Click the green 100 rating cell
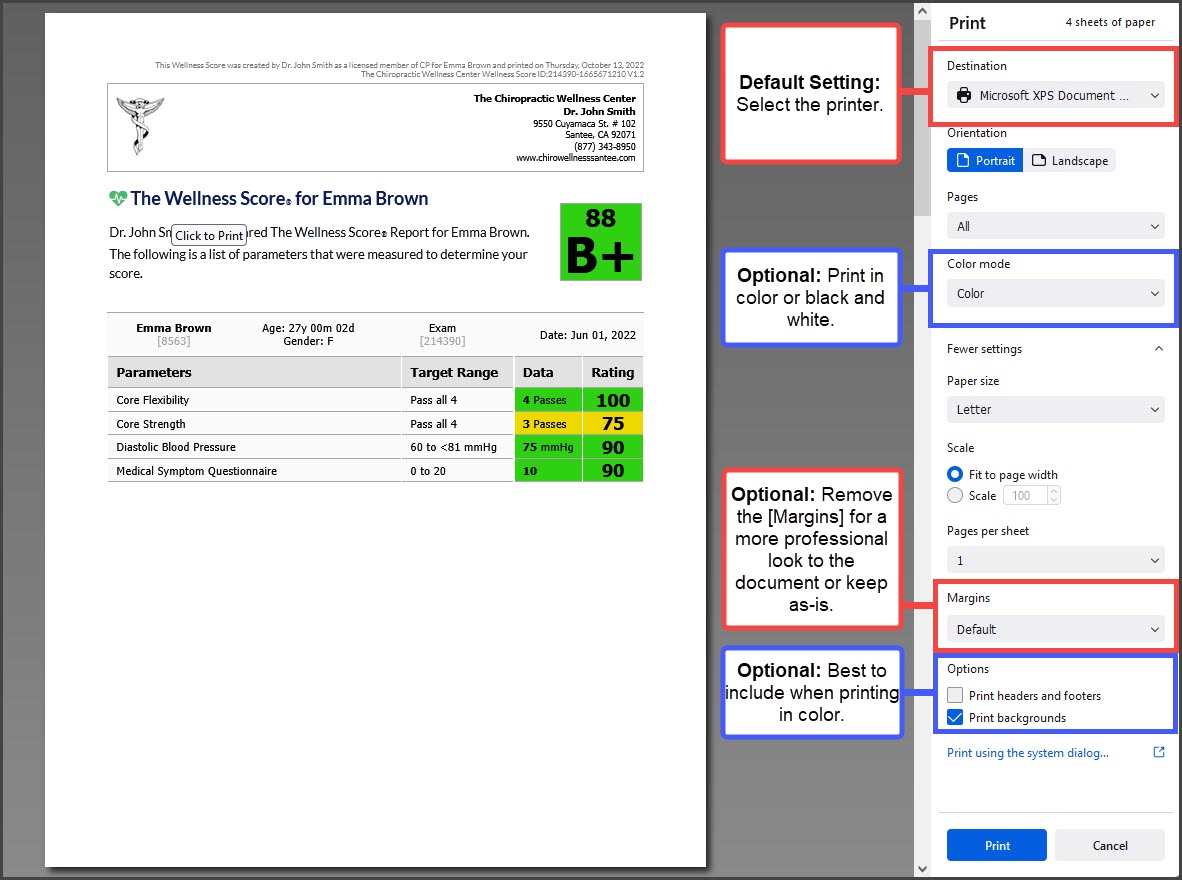 pos(613,400)
